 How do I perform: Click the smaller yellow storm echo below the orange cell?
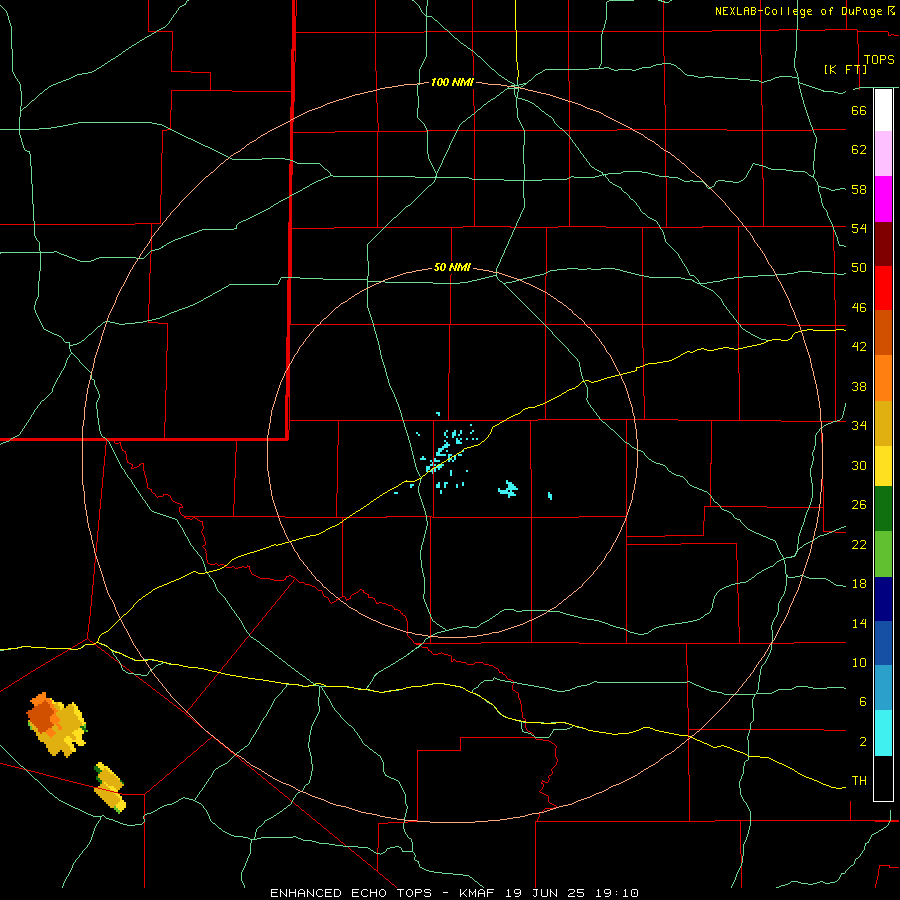click(x=109, y=787)
